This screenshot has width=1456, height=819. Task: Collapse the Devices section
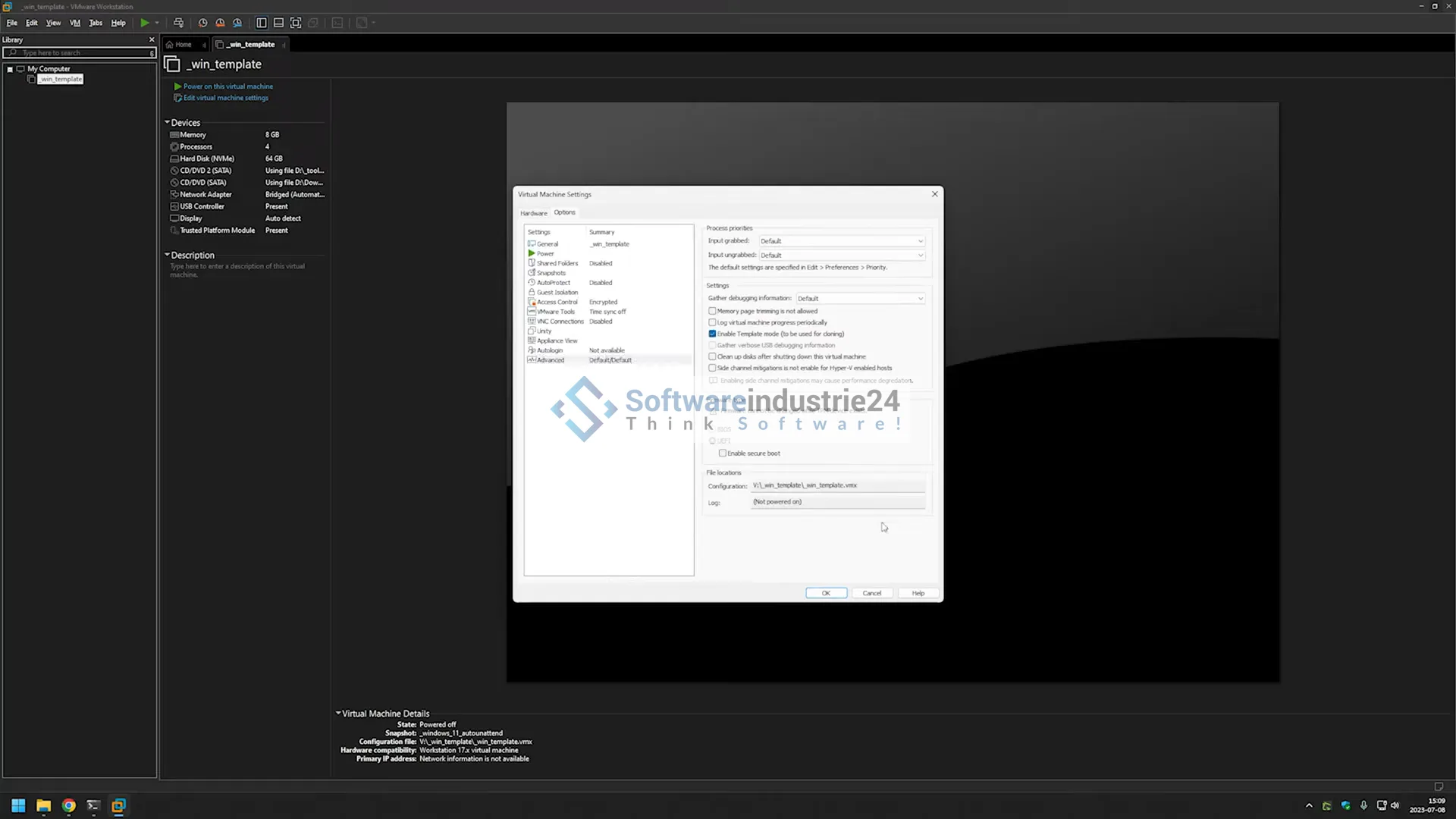[168, 123]
